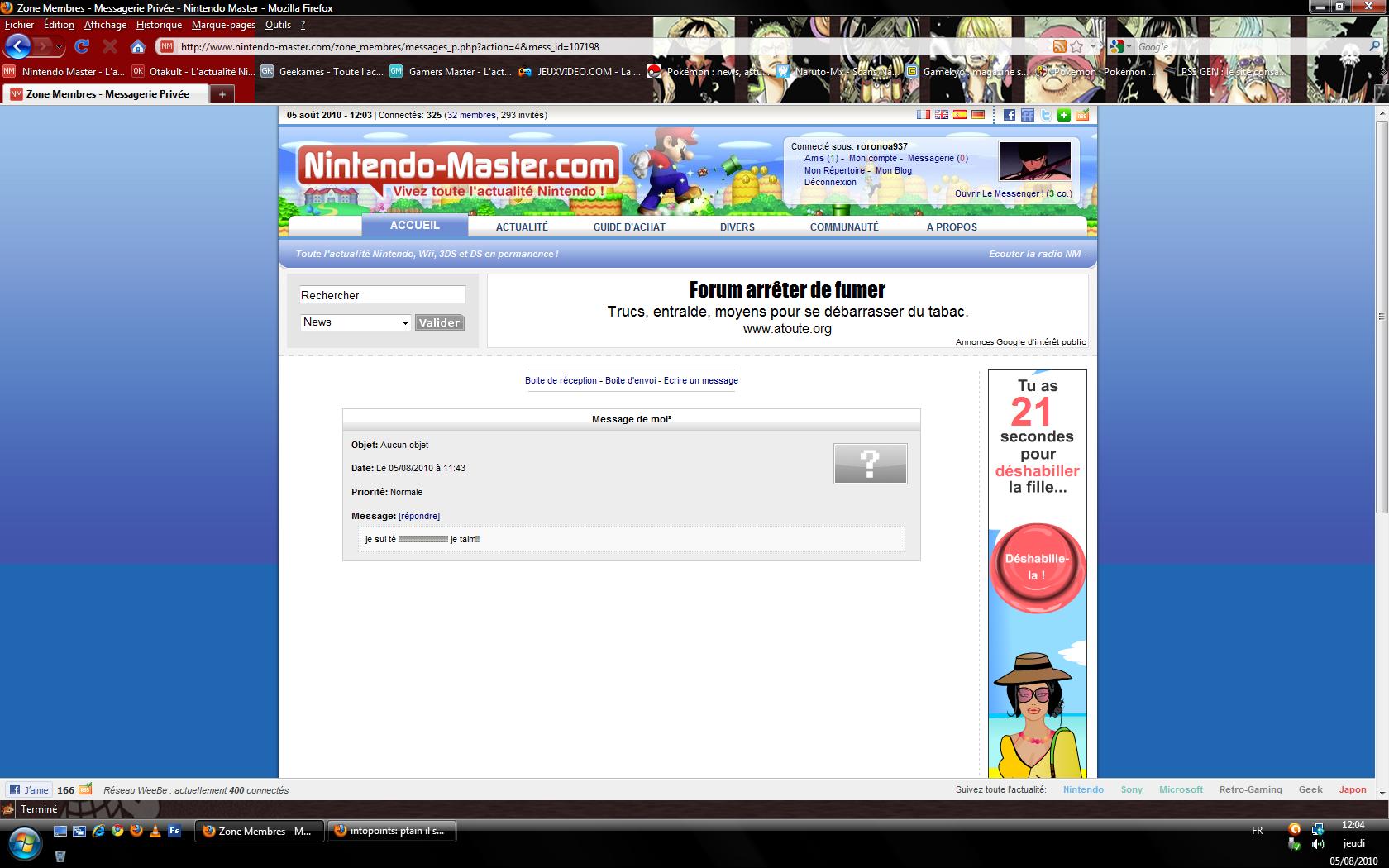Click the Facebook share icon in top bar
Image resolution: width=1389 pixels, height=868 pixels.
[1009, 115]
